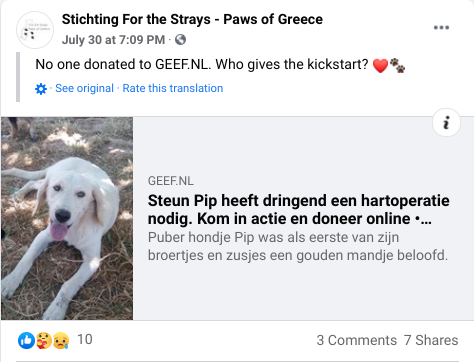Screen dimensions: 474x362
Task: Open Stichting For the Strays page name
Action: [192, 19]
